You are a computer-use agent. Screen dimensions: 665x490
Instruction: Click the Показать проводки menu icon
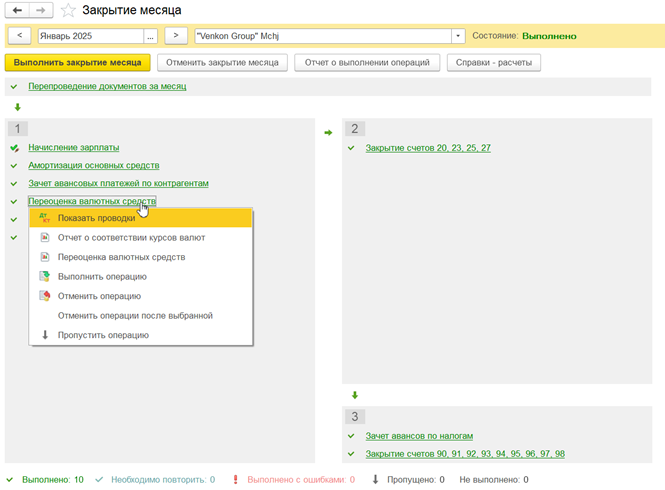(44, 218)
